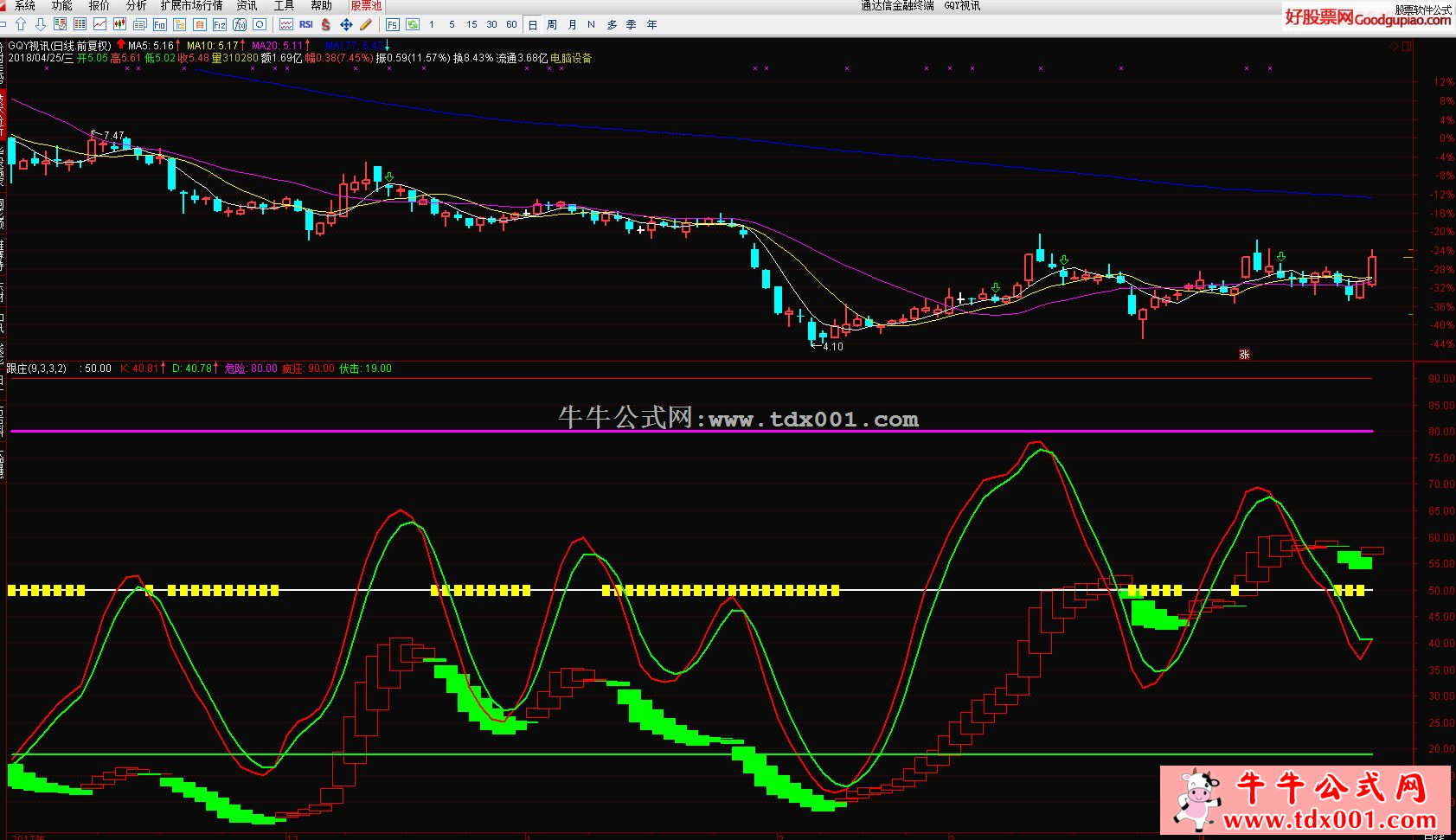The height and width of the screenshot is (840, 1456).
Task: Click the F5 chart switch icon
Action: tap(393, 24)
